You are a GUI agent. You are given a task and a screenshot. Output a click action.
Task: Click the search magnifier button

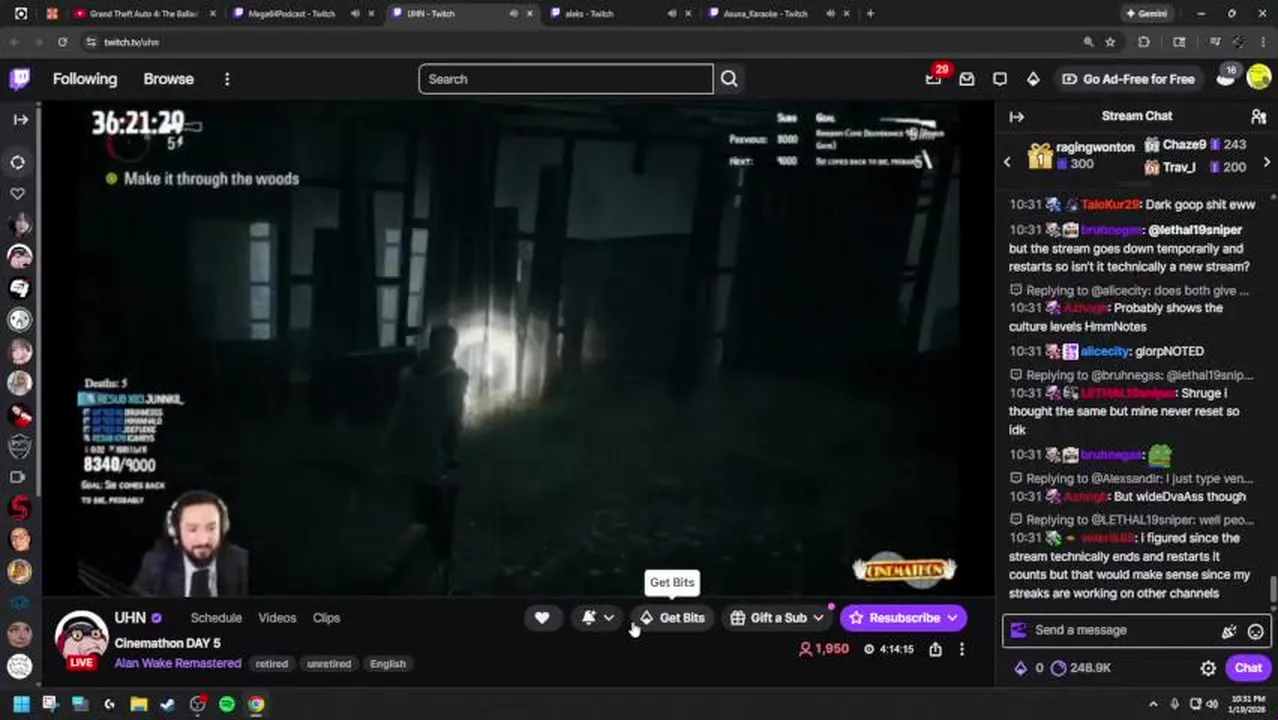729,79
